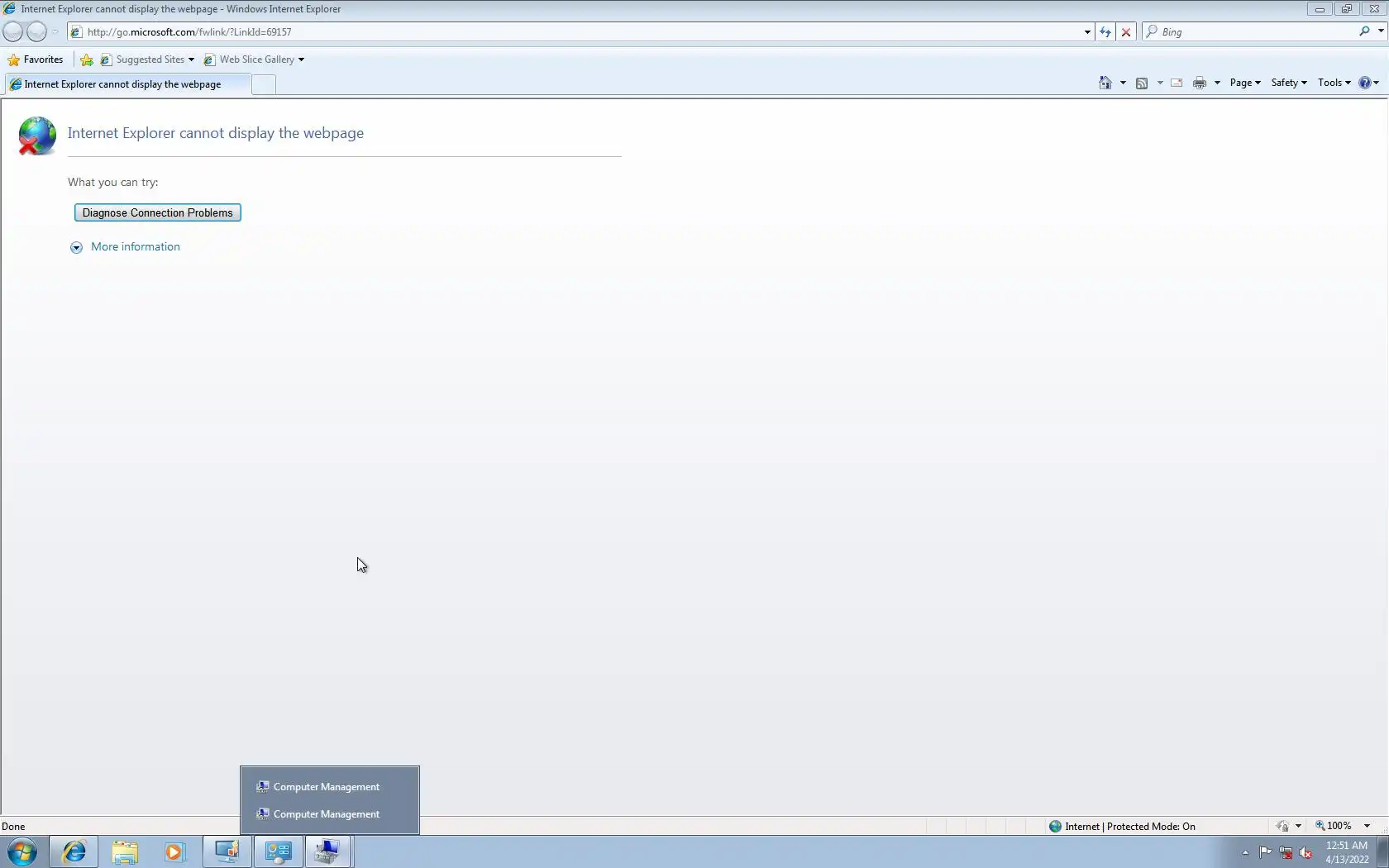Show the address bar autocomplete dropdown
This screenshot has height=868, width=1389.
[x=1087, y=31]
